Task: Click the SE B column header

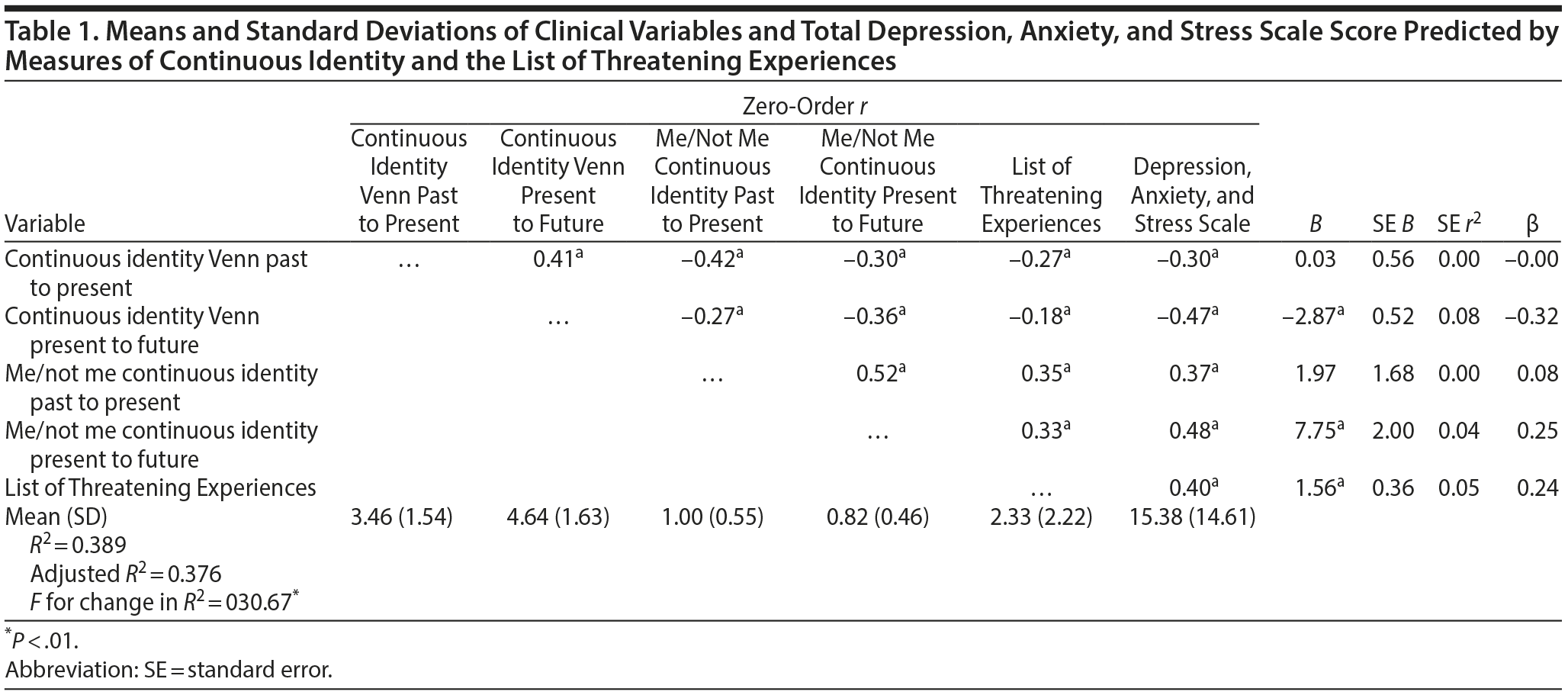Action: (1393, 224)
